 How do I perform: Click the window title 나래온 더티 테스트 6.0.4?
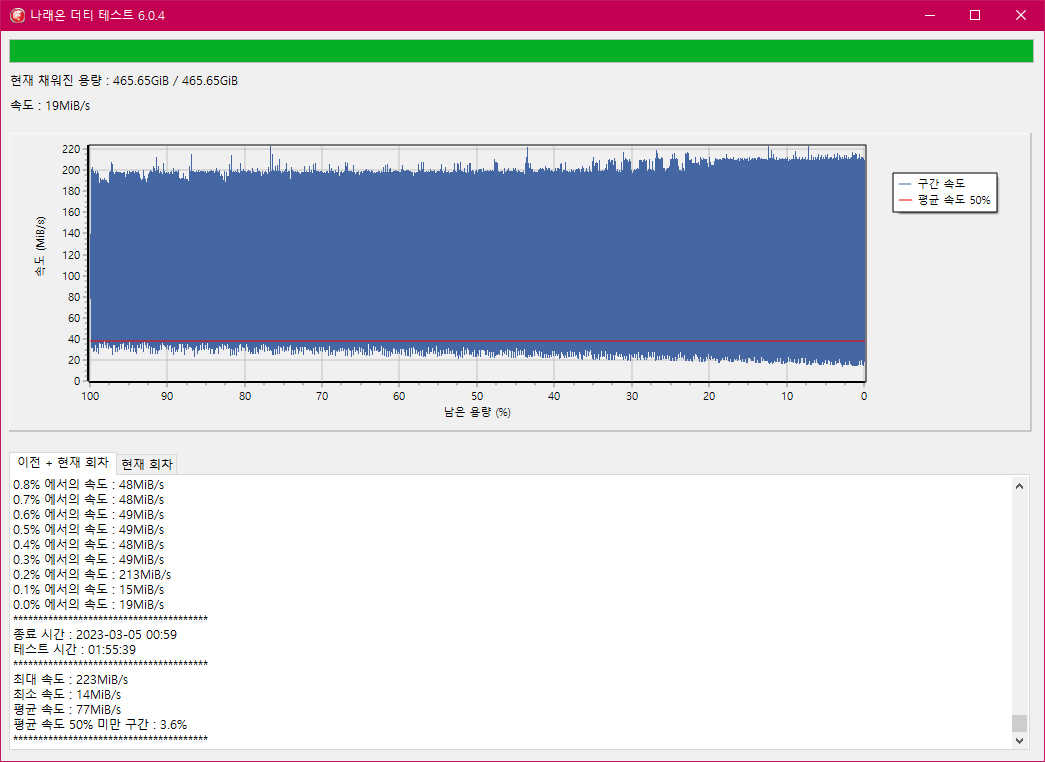coord(97,15)
